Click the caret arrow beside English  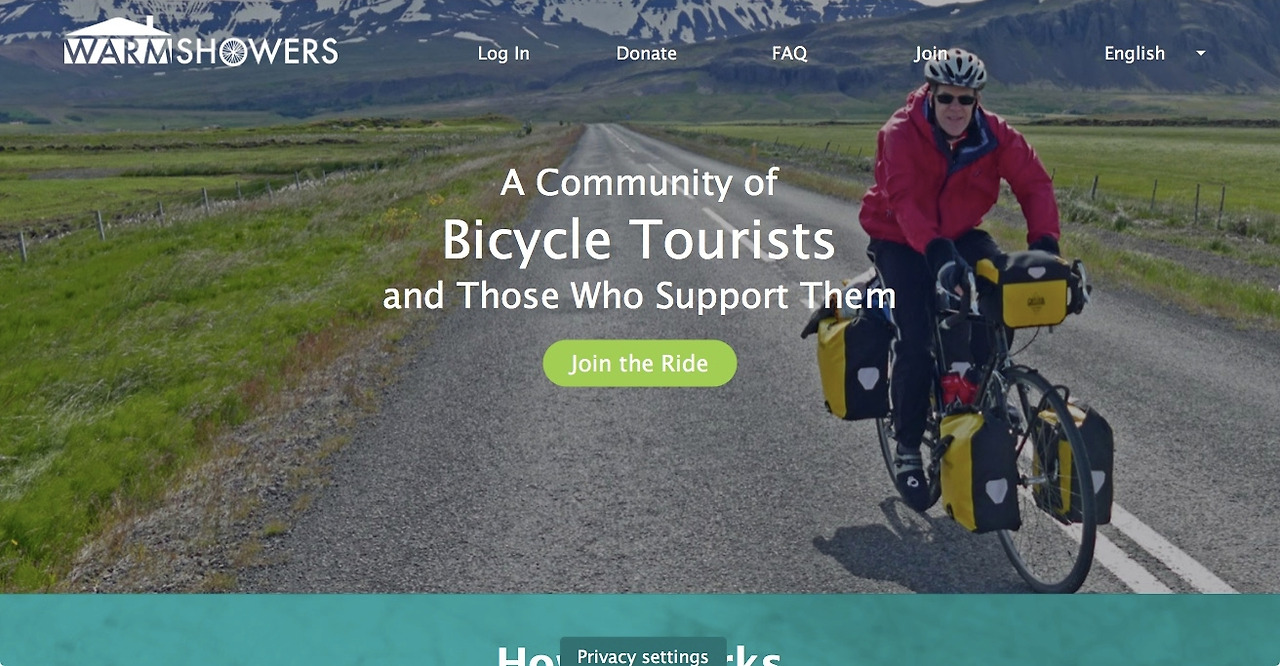click(1200, 54)
